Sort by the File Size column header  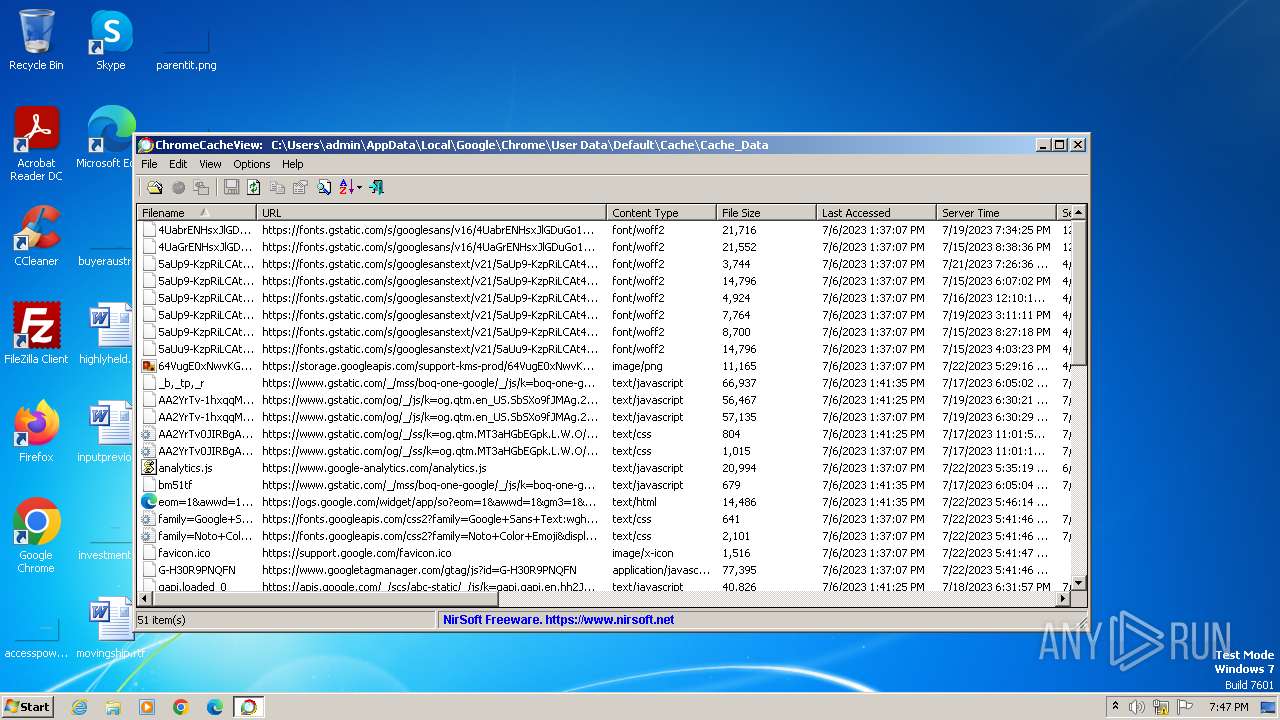coord(766,212)
